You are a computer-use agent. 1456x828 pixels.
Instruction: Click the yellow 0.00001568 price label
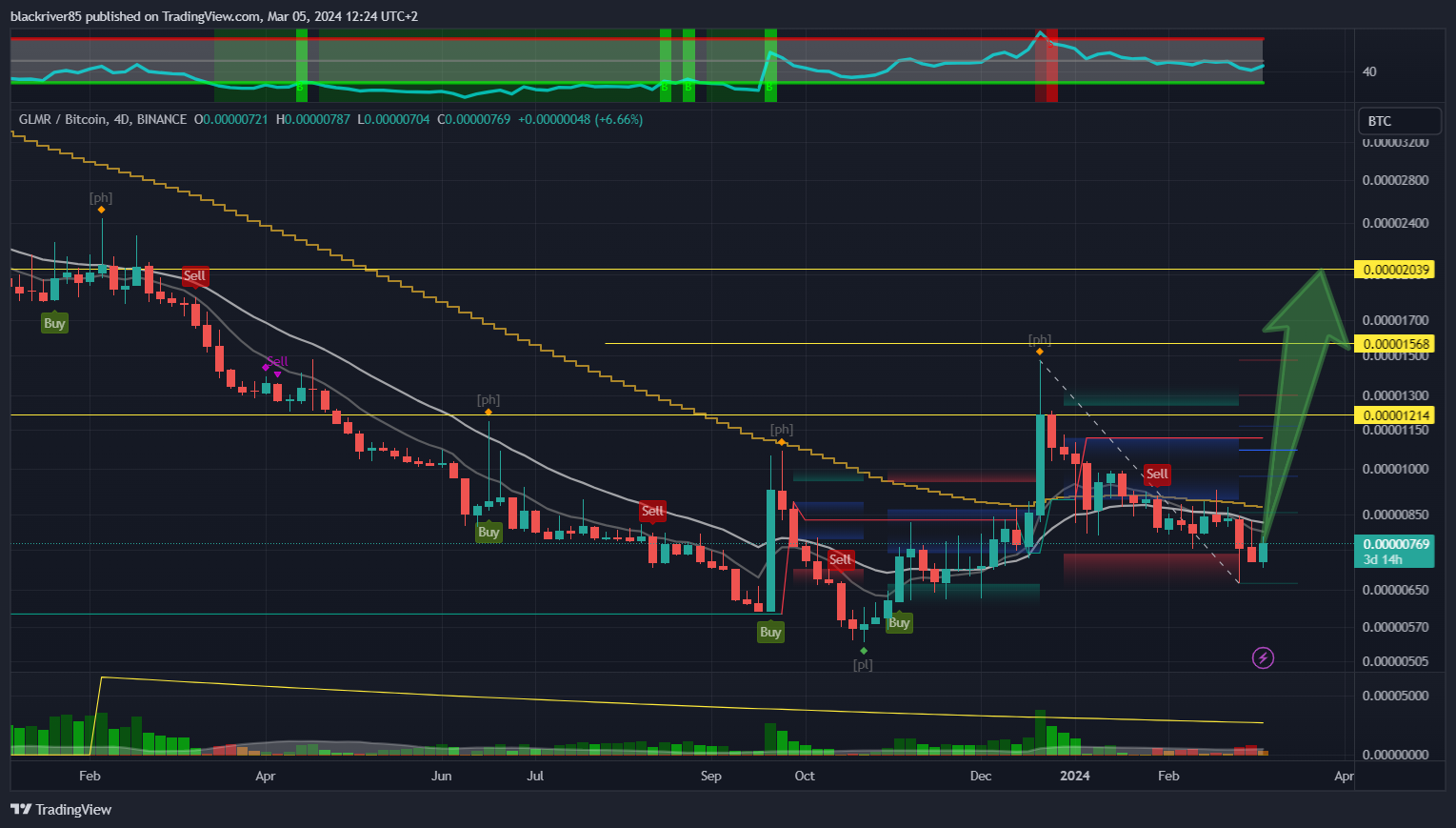point(1396,344)
